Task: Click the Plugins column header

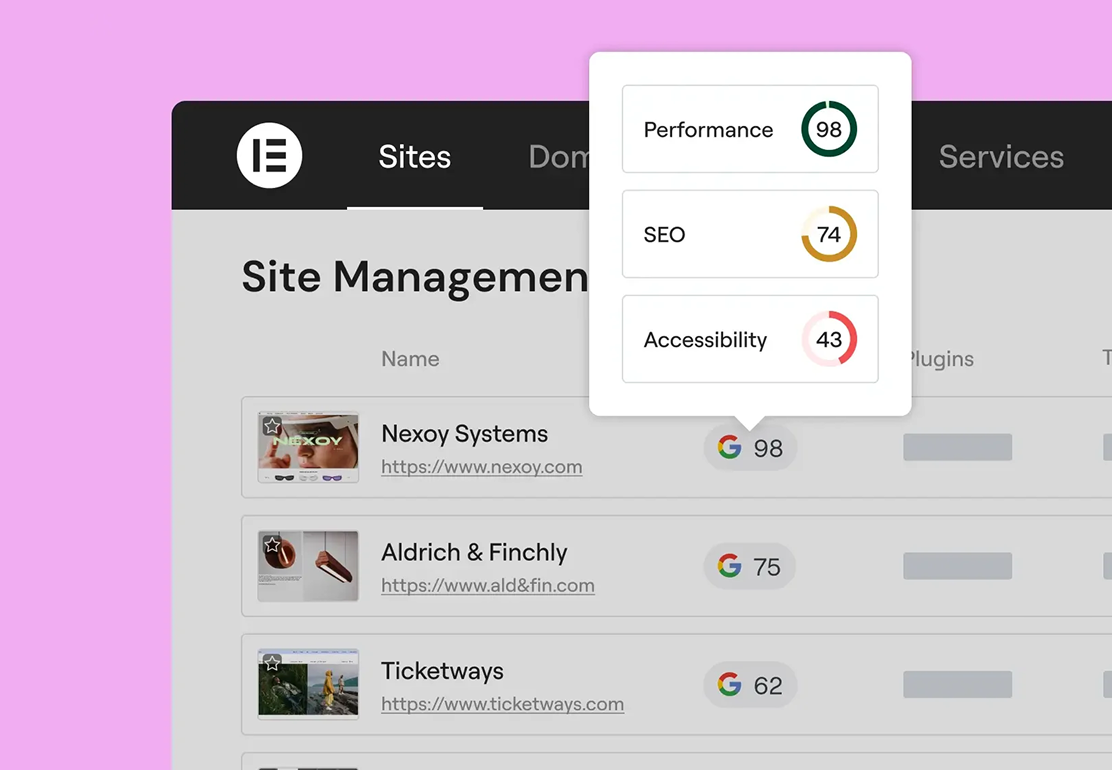Action: pos(942,359)
